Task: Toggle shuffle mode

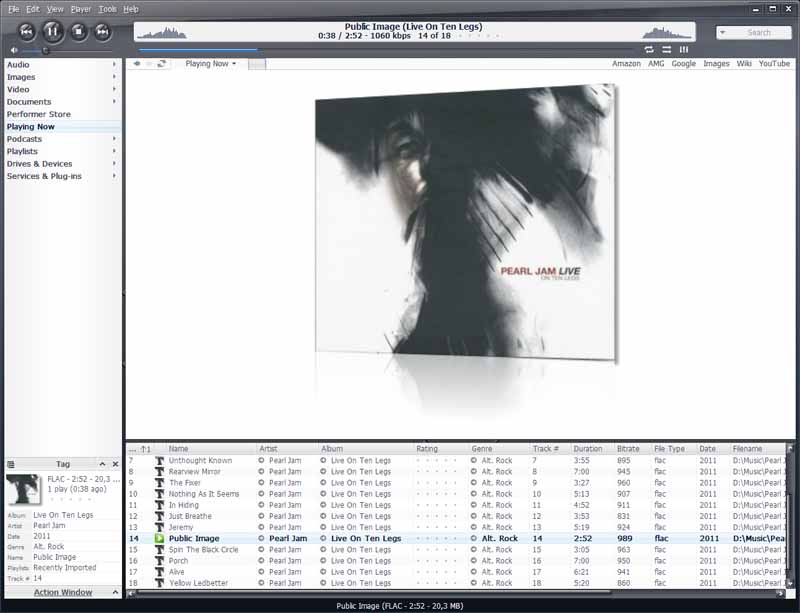Action: click(x=666, y=50)
